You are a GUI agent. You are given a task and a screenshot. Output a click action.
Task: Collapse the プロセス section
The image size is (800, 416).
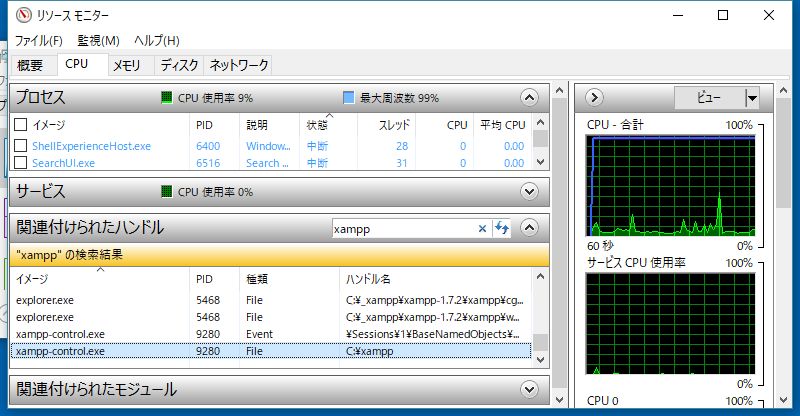[x=529, y=97]
